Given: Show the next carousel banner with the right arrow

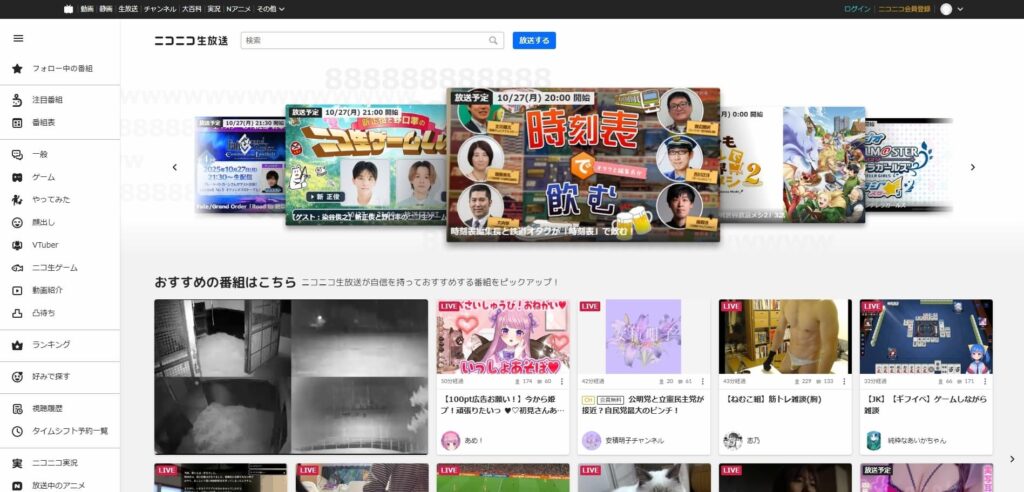Looking at the screenshot, I should pos(972,167).
